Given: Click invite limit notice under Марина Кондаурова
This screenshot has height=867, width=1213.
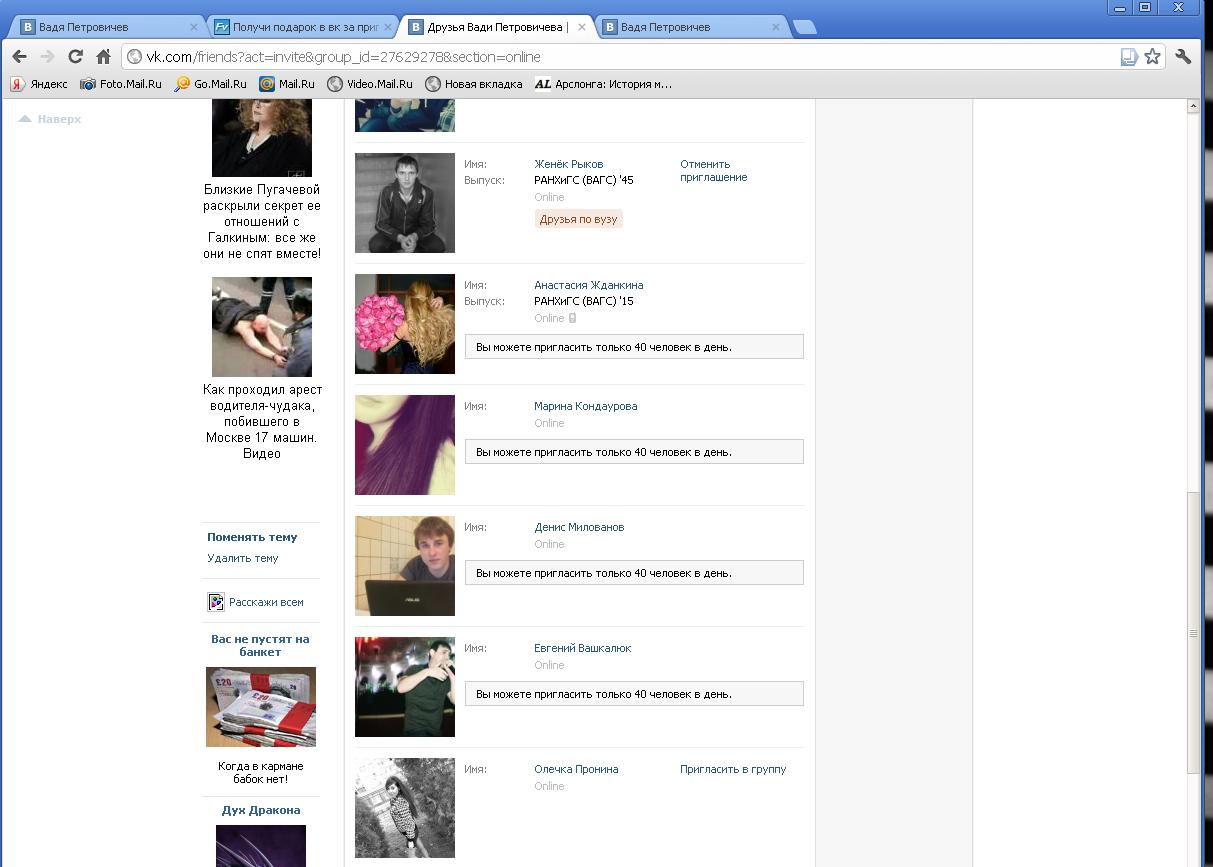Looking at the screenshot, I should tap(634, 452).
